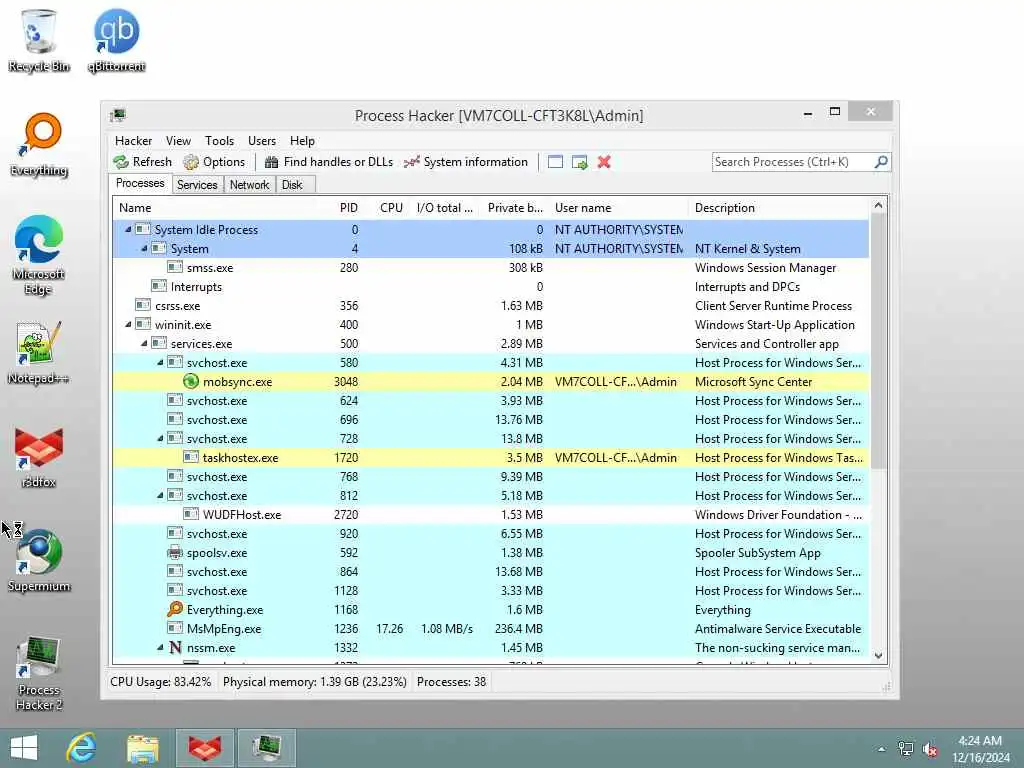Click the Search Processes input field
Image resolution: width=1024 pixels, height=768 pixels.
(x=792, y=162)
